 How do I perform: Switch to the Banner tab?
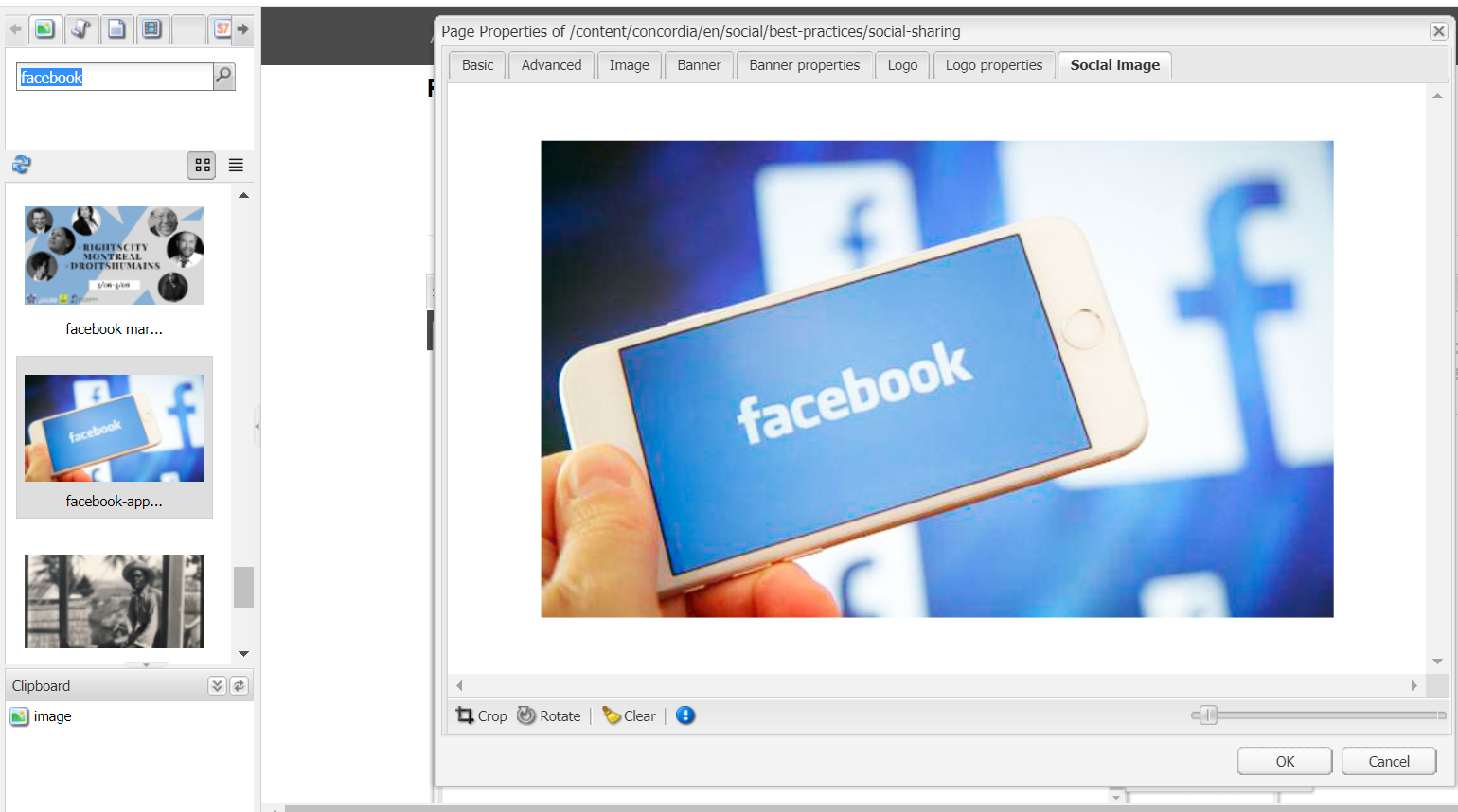pyautogui.click(x=699, y=65)
